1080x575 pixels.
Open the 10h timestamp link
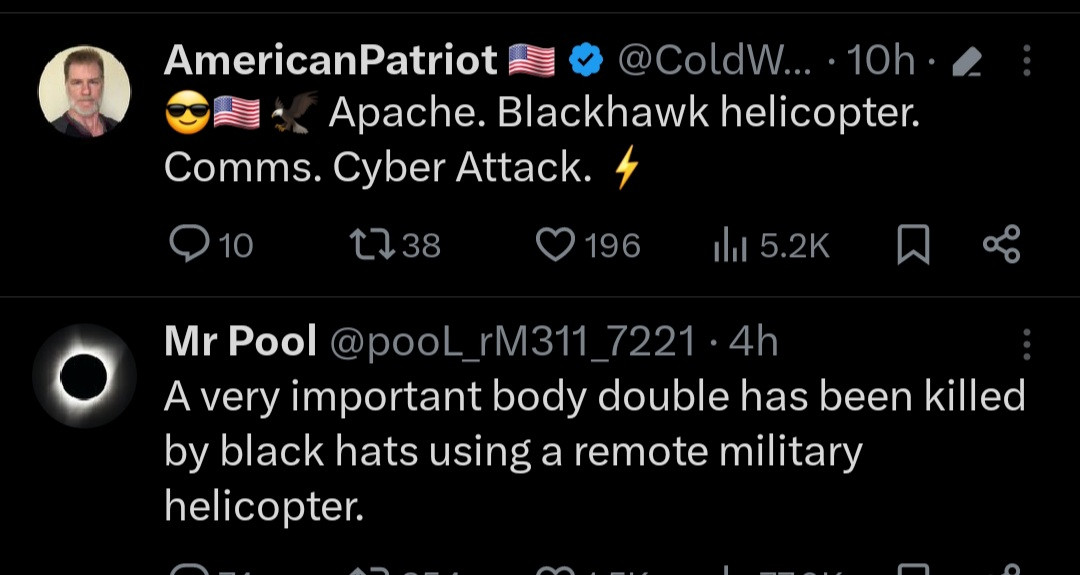(880, 62)
